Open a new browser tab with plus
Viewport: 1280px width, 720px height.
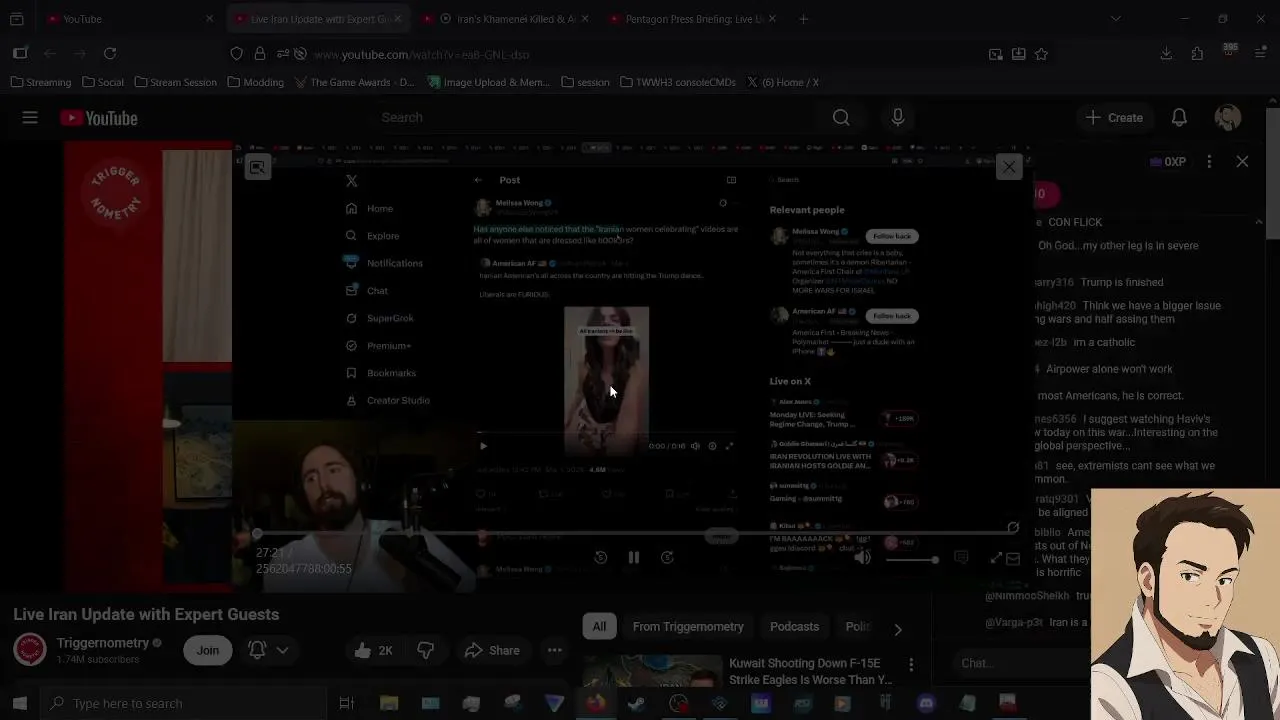[x=803, y=19]
